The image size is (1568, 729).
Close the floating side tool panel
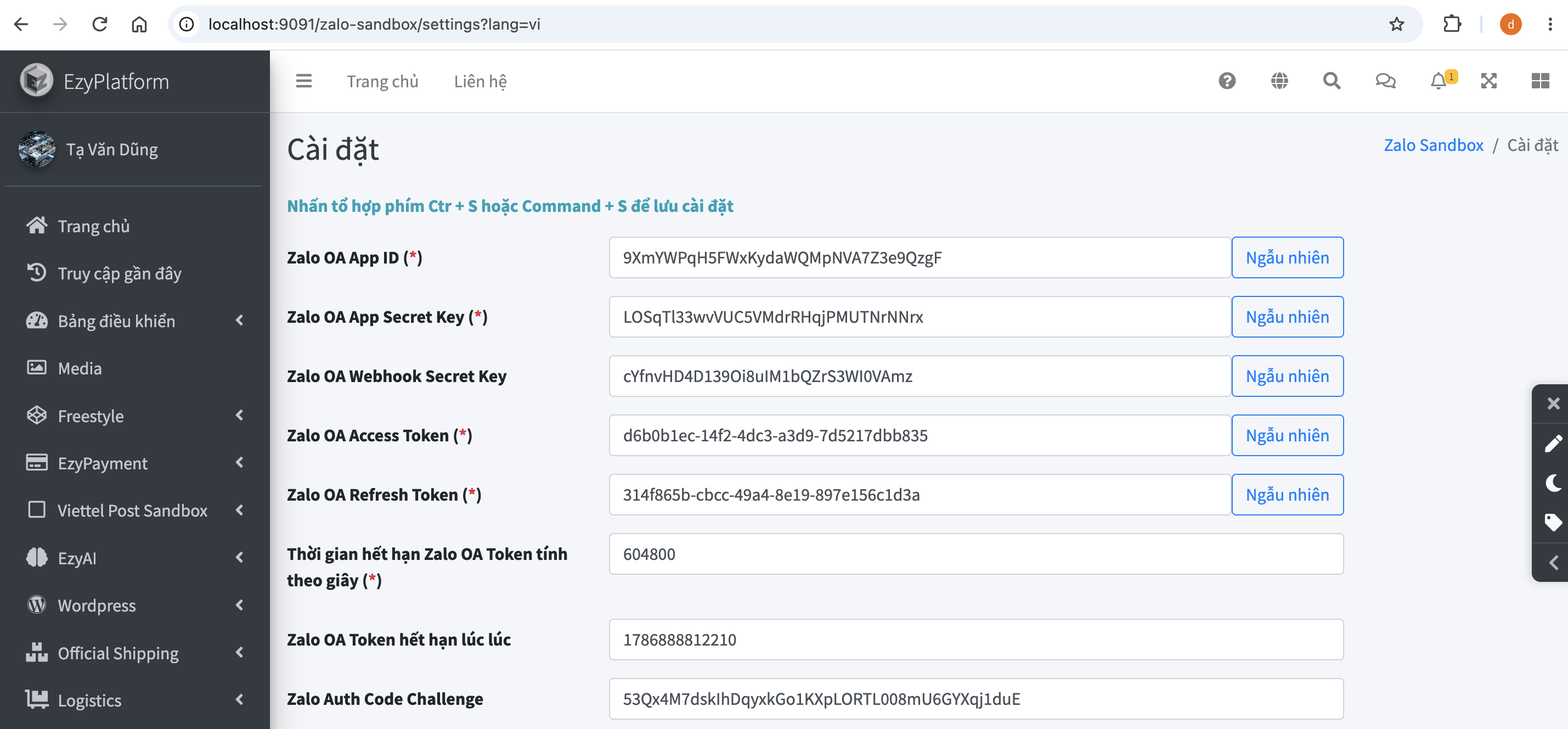coord(1553,403)
